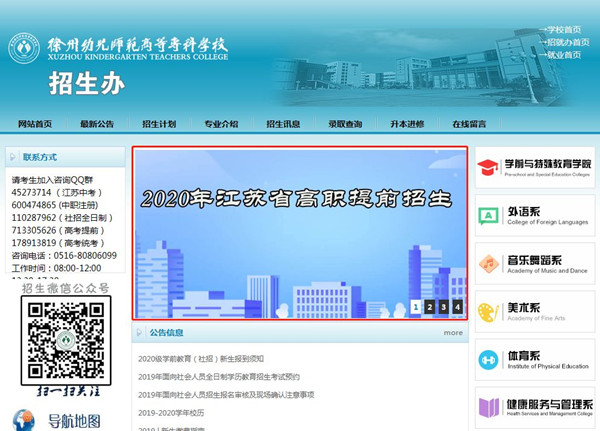This screenshot has height=431, width=600.
Task: Click the 学校首页 link at top right
Action: [562, 31]
